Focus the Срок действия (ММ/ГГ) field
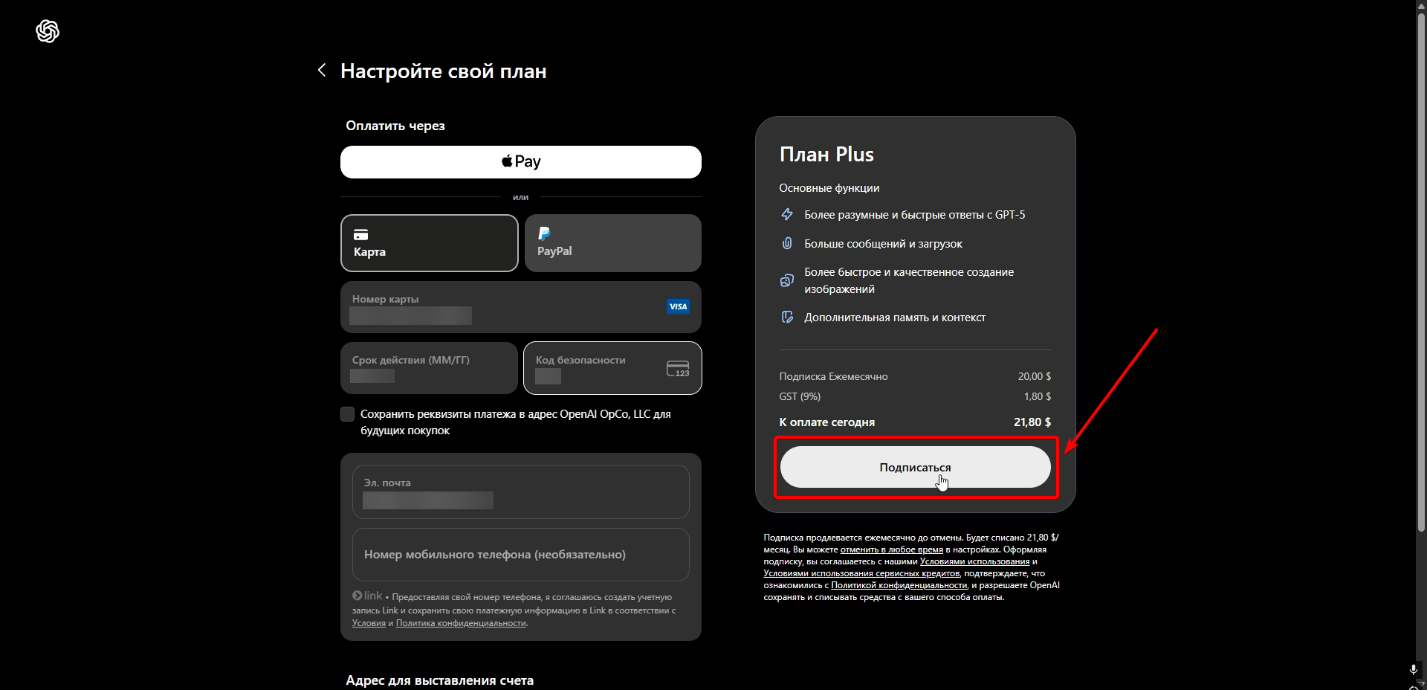 (429, 368)
